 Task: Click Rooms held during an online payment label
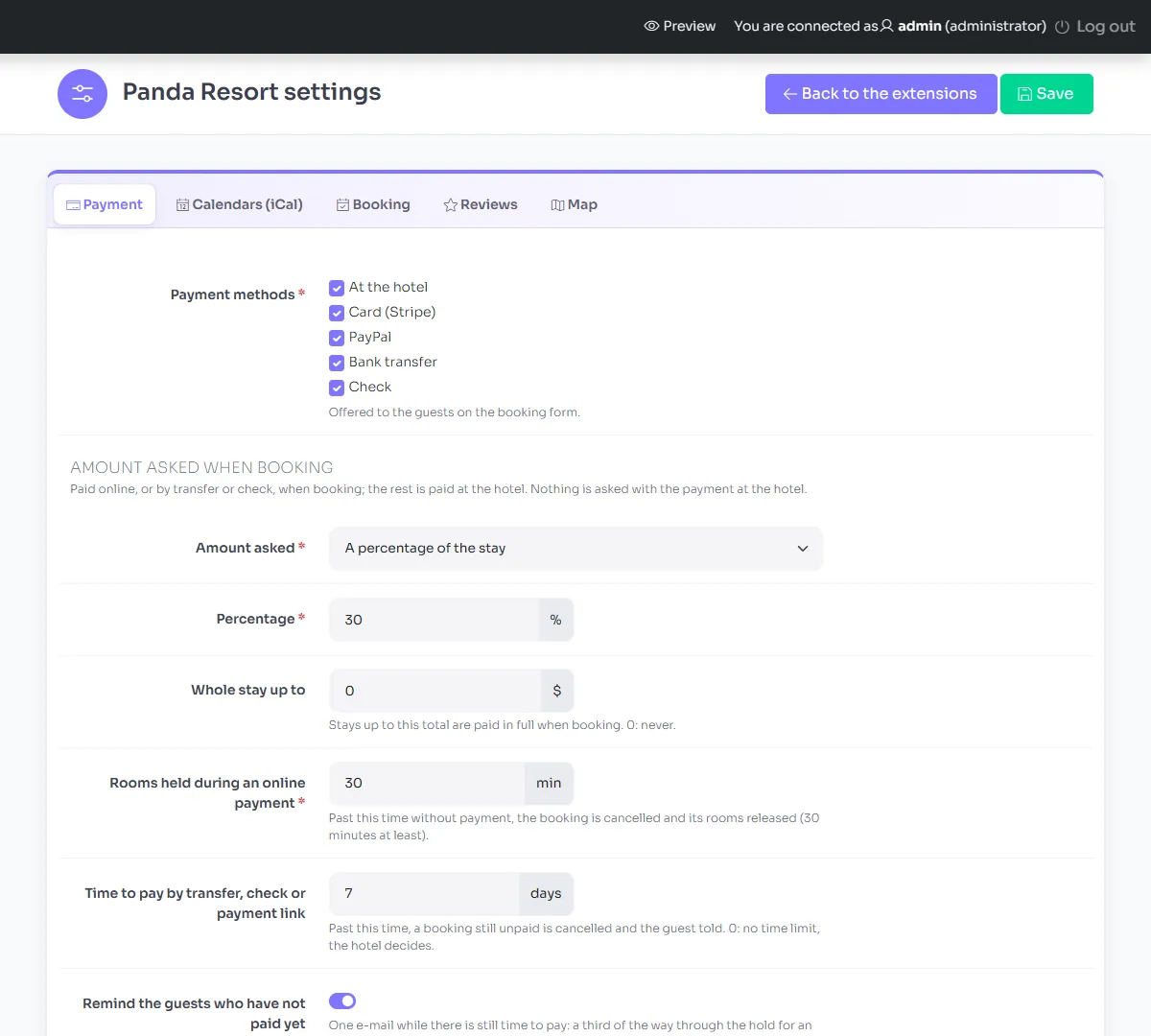[207, 793]
